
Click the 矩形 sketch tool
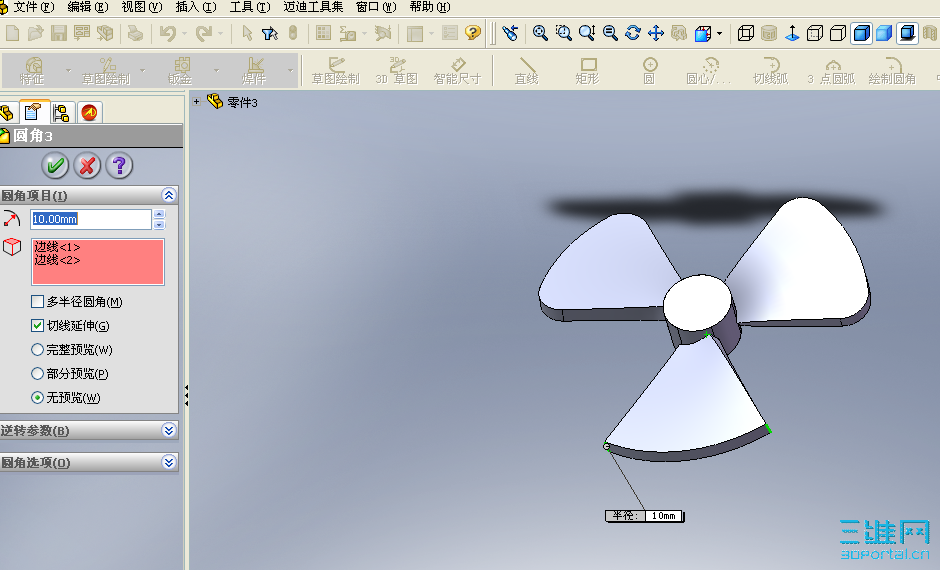588,71
